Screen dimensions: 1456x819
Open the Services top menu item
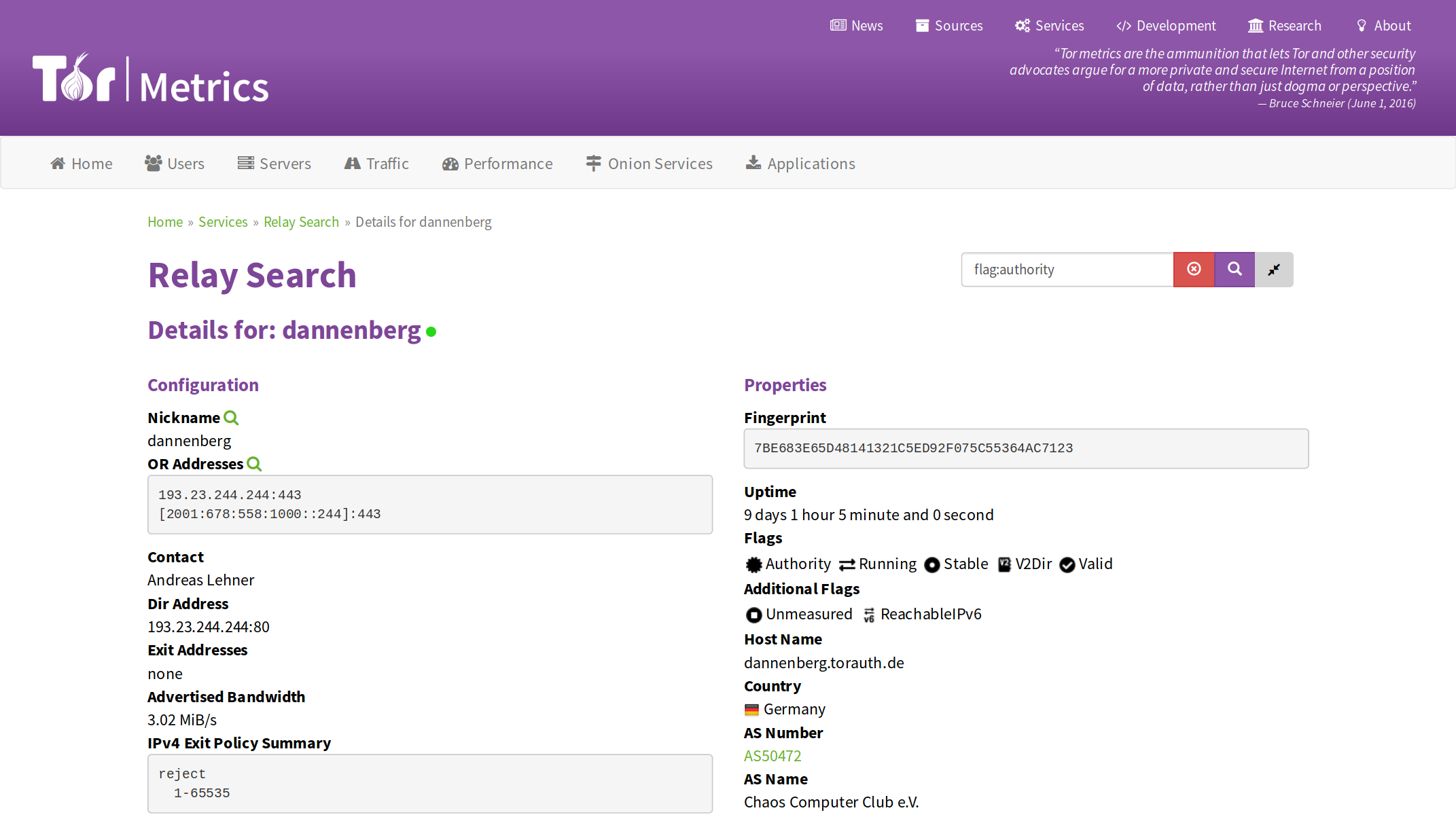pos(1050,26)
